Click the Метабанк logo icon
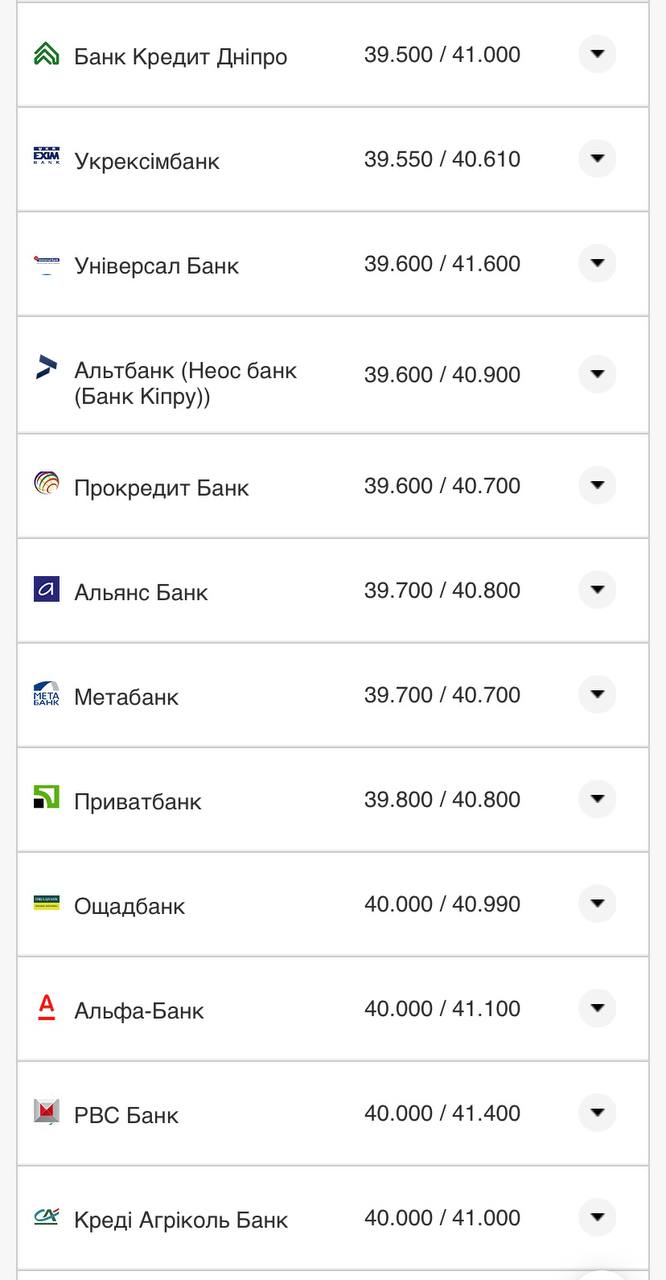Screen dimensions: 666x1280 (46, 694)
